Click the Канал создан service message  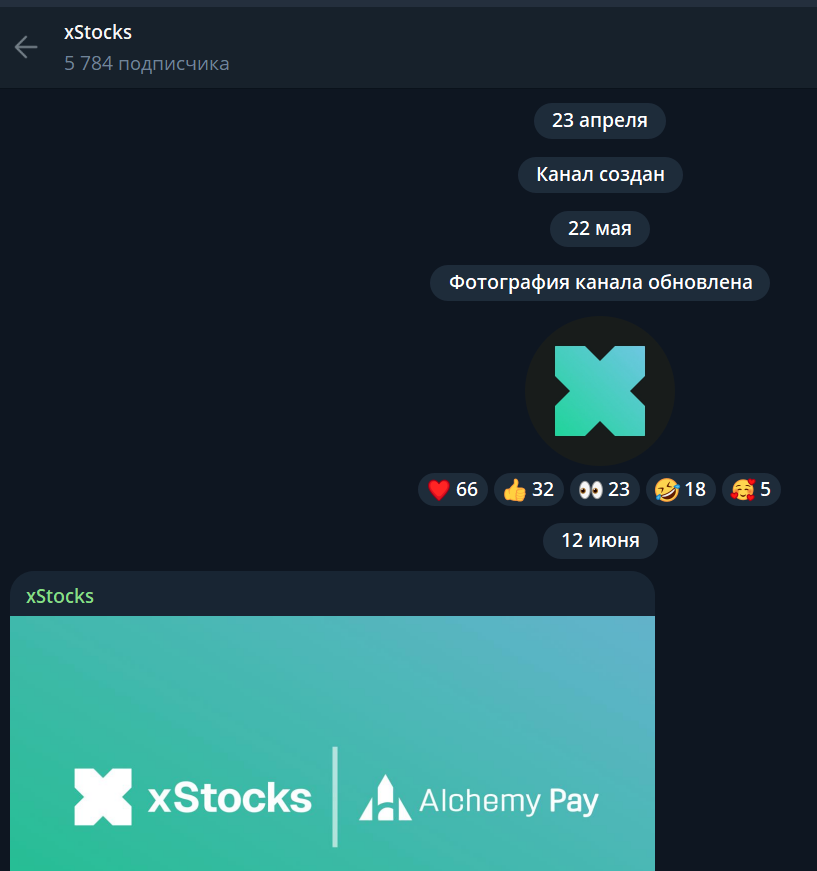click(600, 174)
